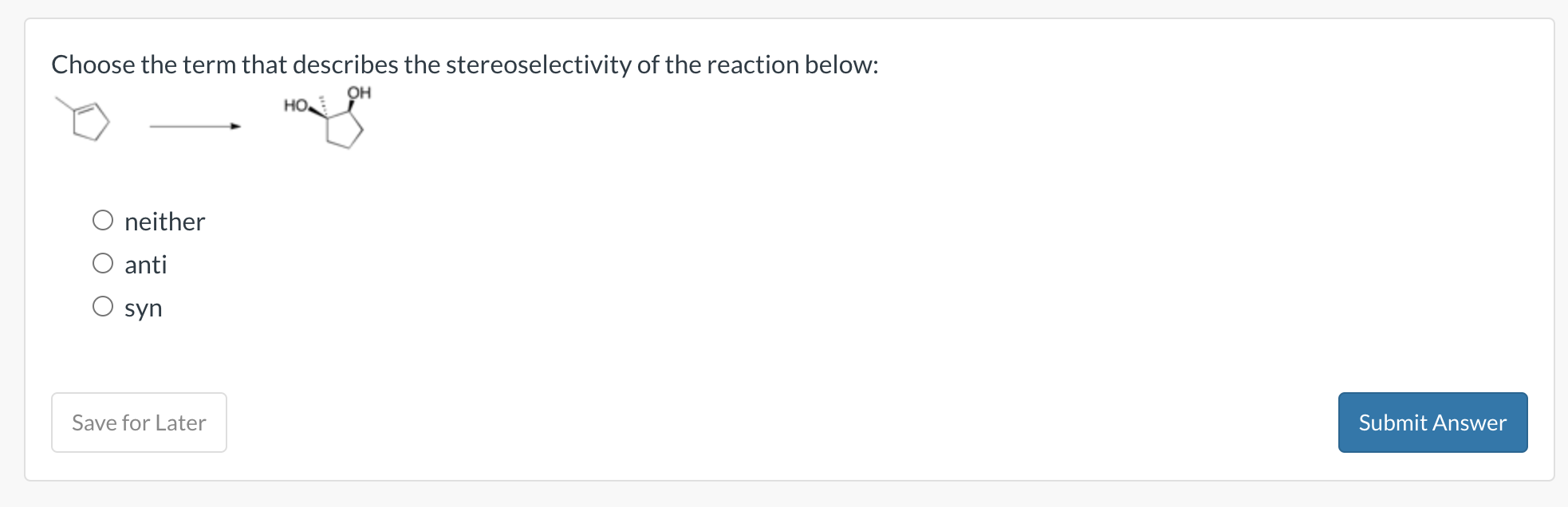The height and width of the screenshot is (507, 1568).
Task: Click the blue Submit Answer label
Action: coord(1432,422)
